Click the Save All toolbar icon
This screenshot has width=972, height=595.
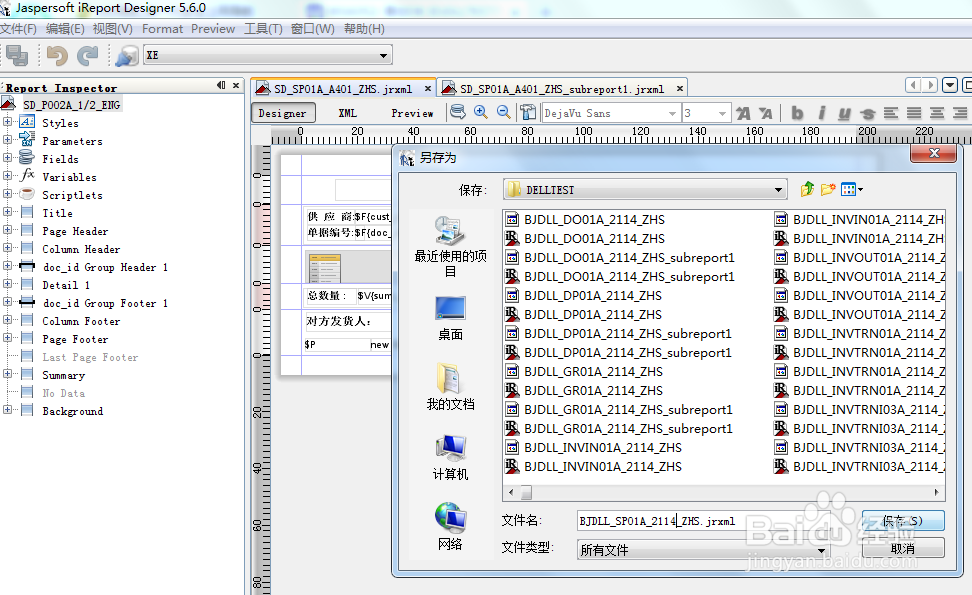[17, 56]
